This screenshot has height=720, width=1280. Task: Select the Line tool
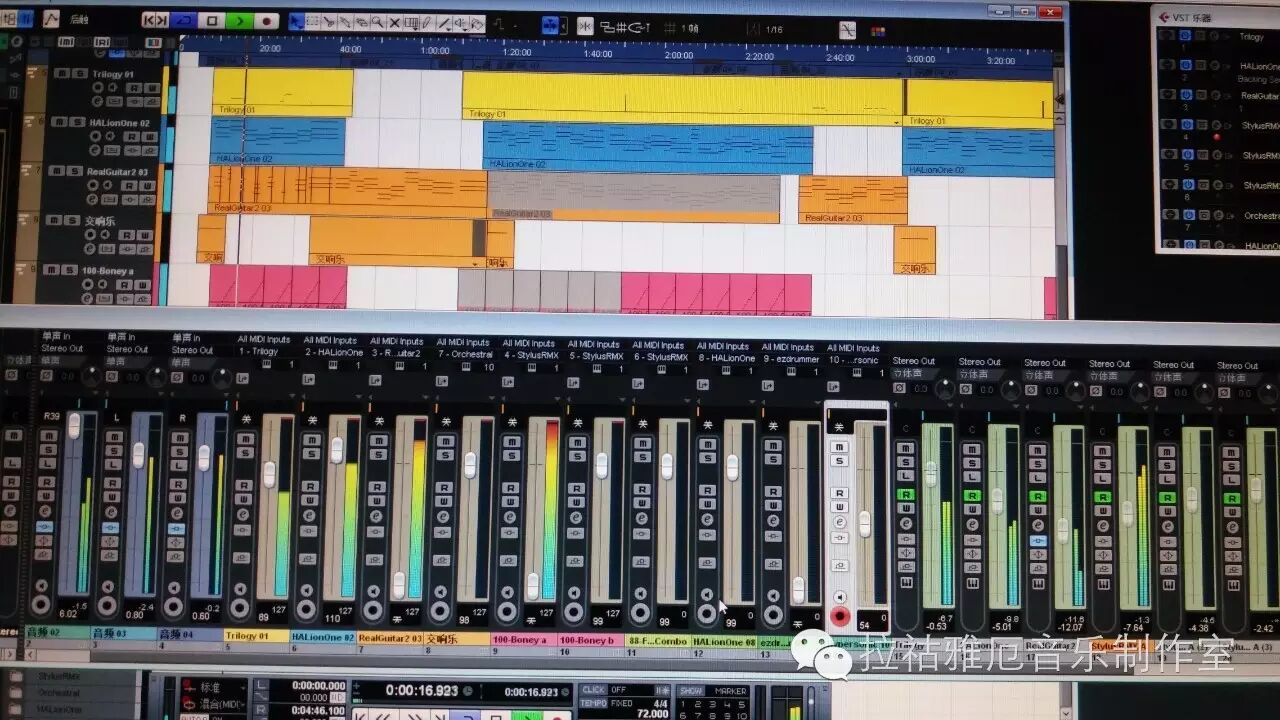point(443,22)
